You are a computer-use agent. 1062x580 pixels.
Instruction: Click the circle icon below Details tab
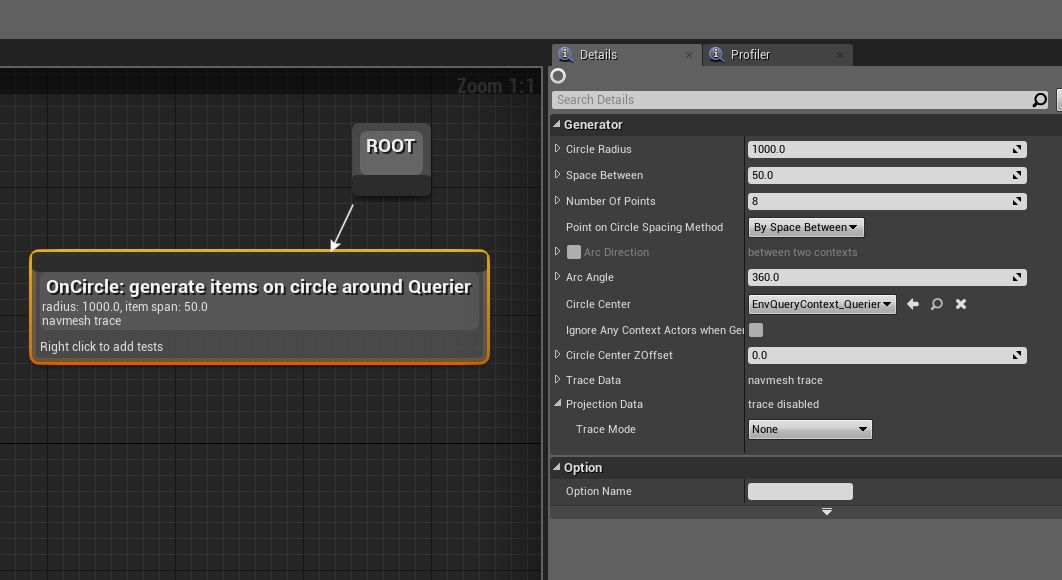(558, 76)
